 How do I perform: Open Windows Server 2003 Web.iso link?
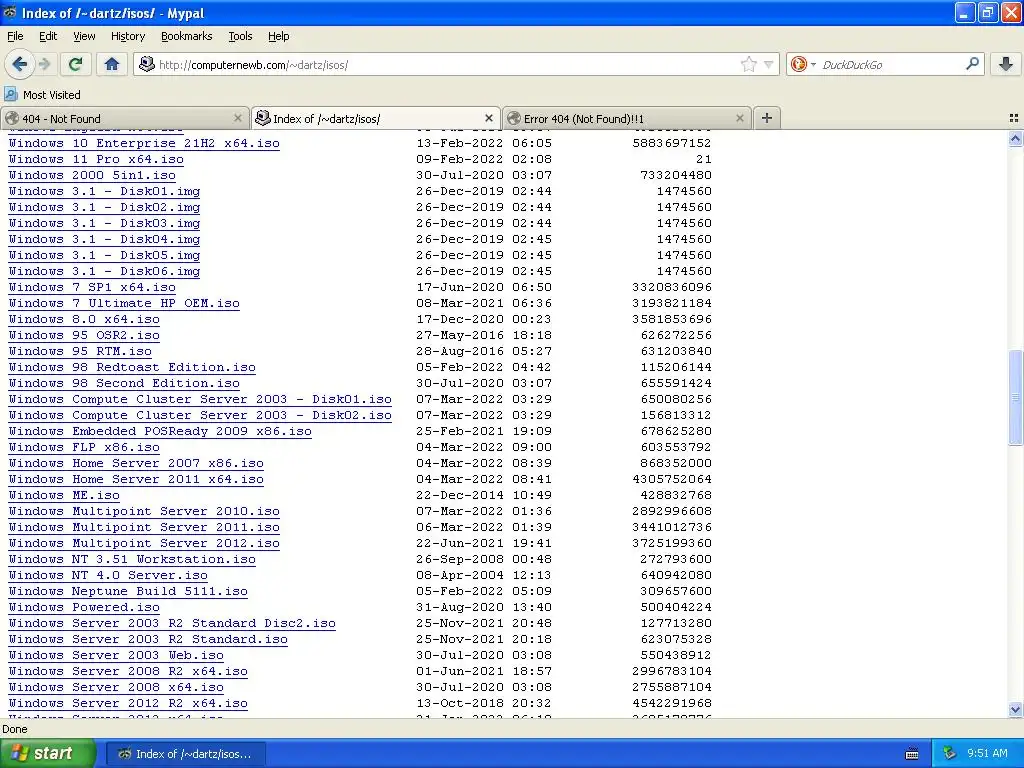point(116,656)
